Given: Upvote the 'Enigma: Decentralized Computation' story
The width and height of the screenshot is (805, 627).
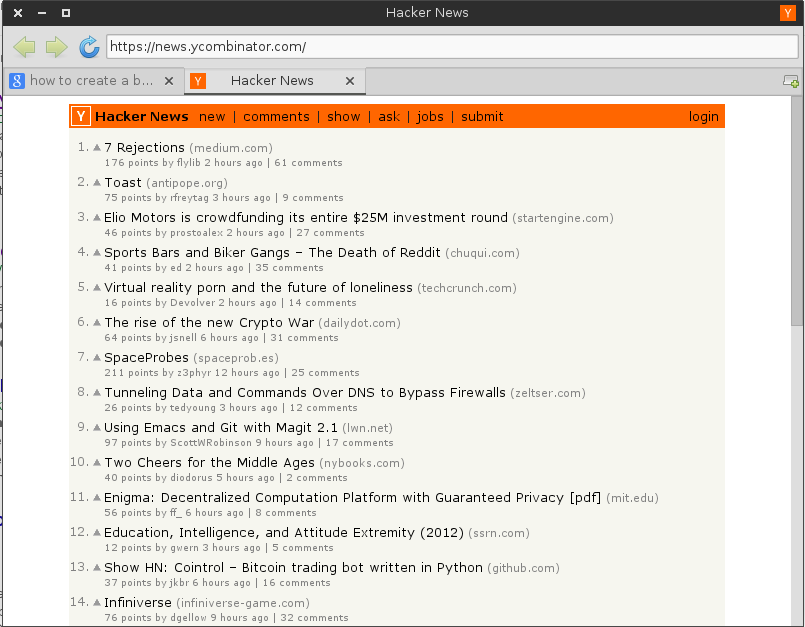Looking at the screenshot, I should [x=97, y=497].
